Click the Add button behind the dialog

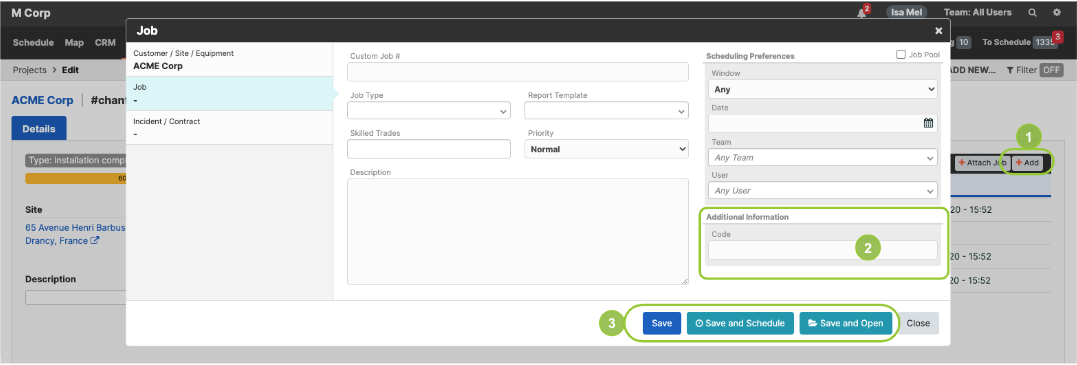1028,163
